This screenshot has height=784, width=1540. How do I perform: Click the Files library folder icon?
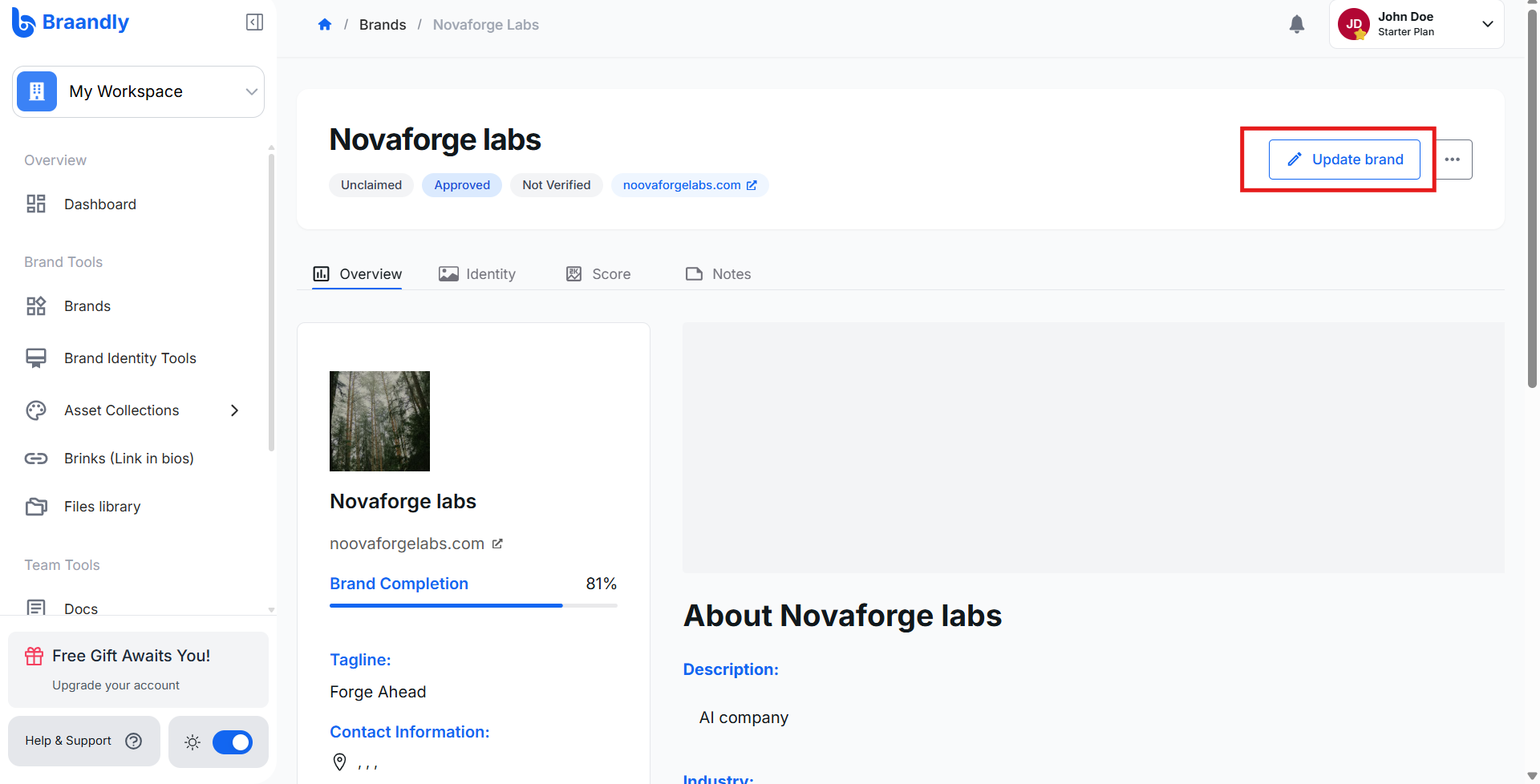click(x=36, y=507)
